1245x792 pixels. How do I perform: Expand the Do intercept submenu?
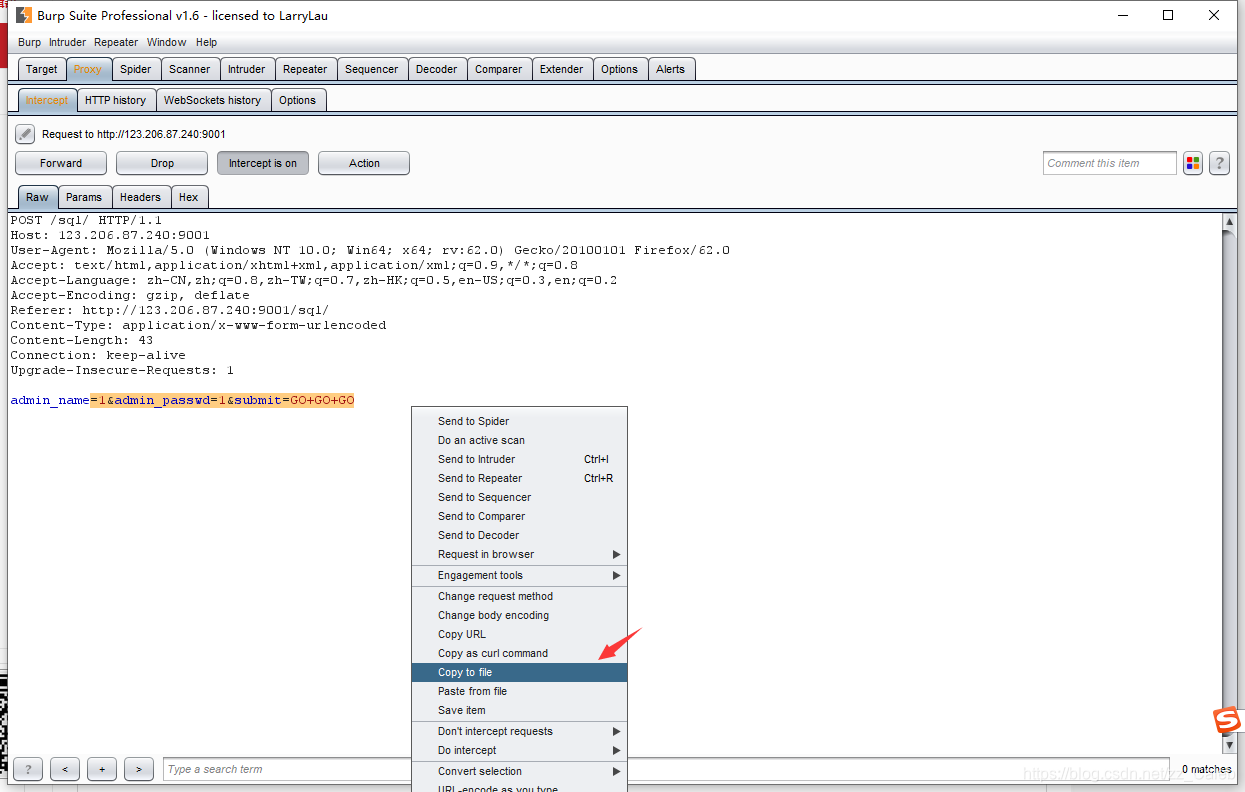(x=519, y=750)
